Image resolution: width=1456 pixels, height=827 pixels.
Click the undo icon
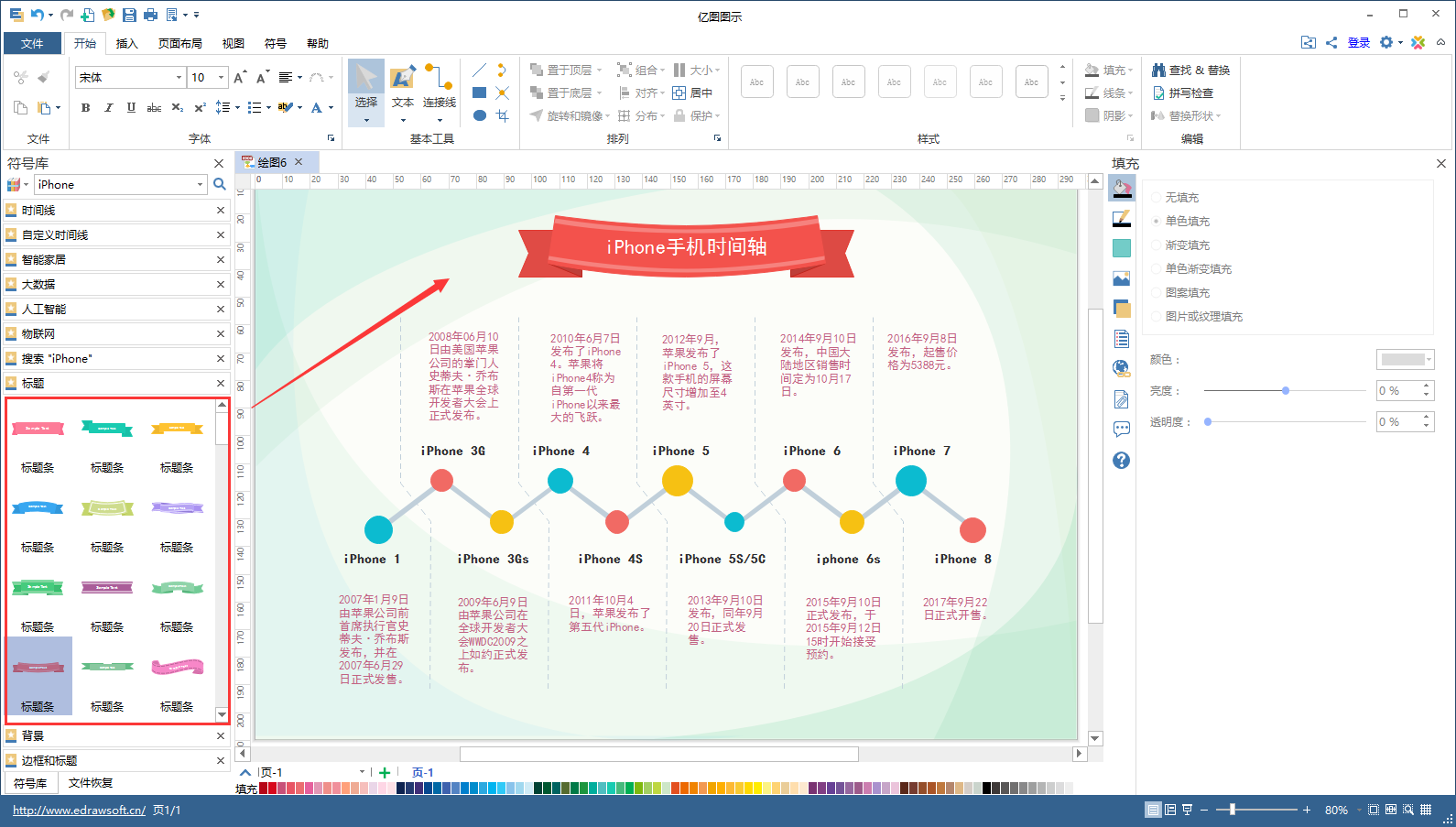click(38, 15)
